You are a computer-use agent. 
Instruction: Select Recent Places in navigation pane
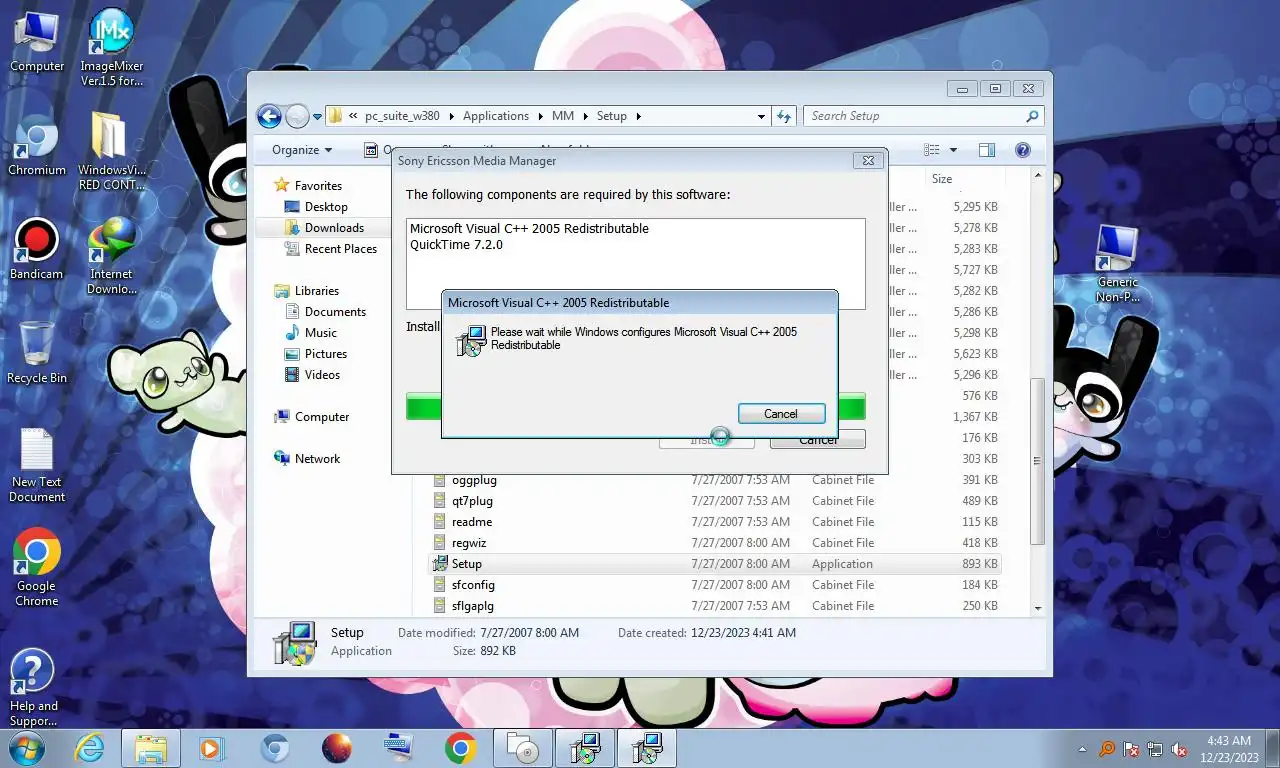coord(341,249)
